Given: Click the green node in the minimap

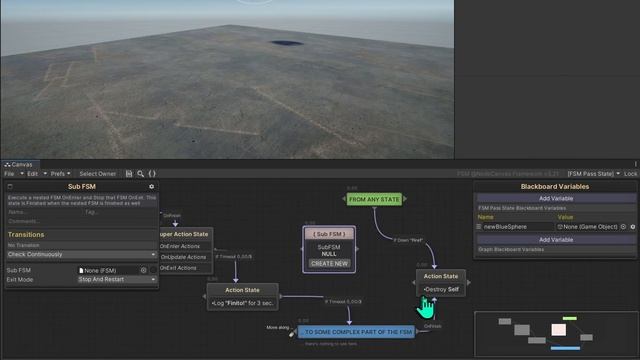Looking at the screenshot, I should pyautogui.click(x=569, y=318).
